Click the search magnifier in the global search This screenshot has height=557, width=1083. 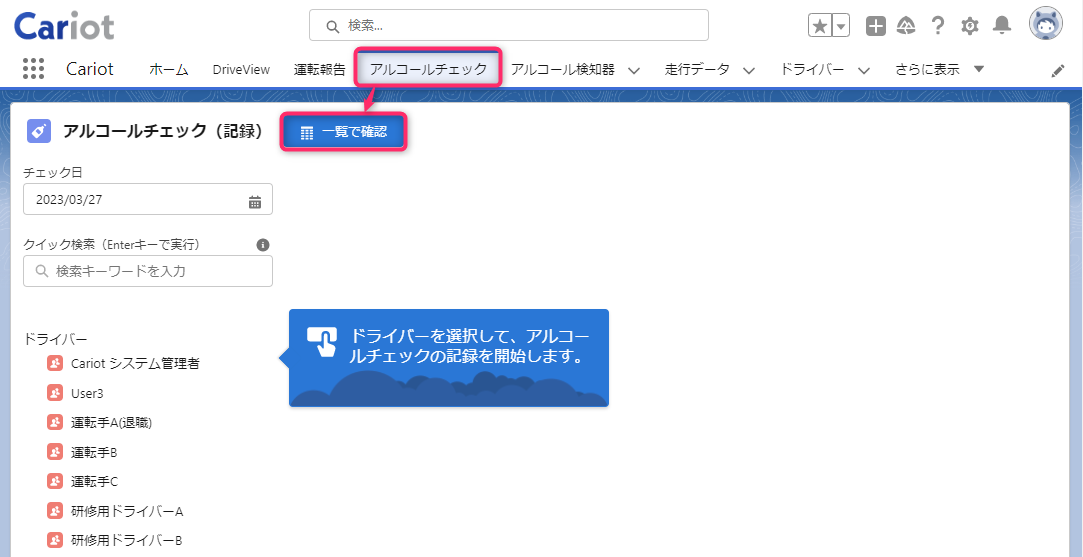click(x=332, y=26)
